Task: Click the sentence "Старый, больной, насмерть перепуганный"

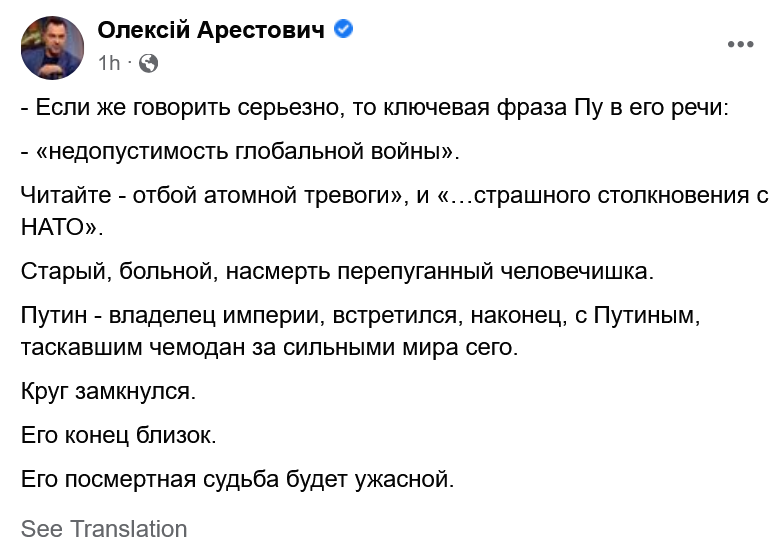Action: (337, 271)
